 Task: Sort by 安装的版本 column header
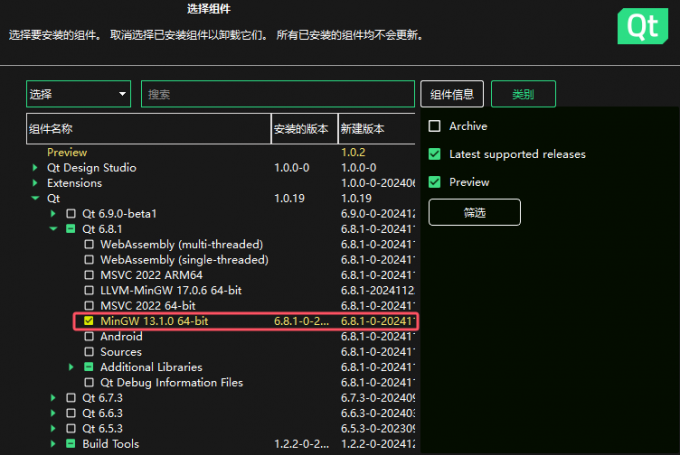(x=304, y=129)
